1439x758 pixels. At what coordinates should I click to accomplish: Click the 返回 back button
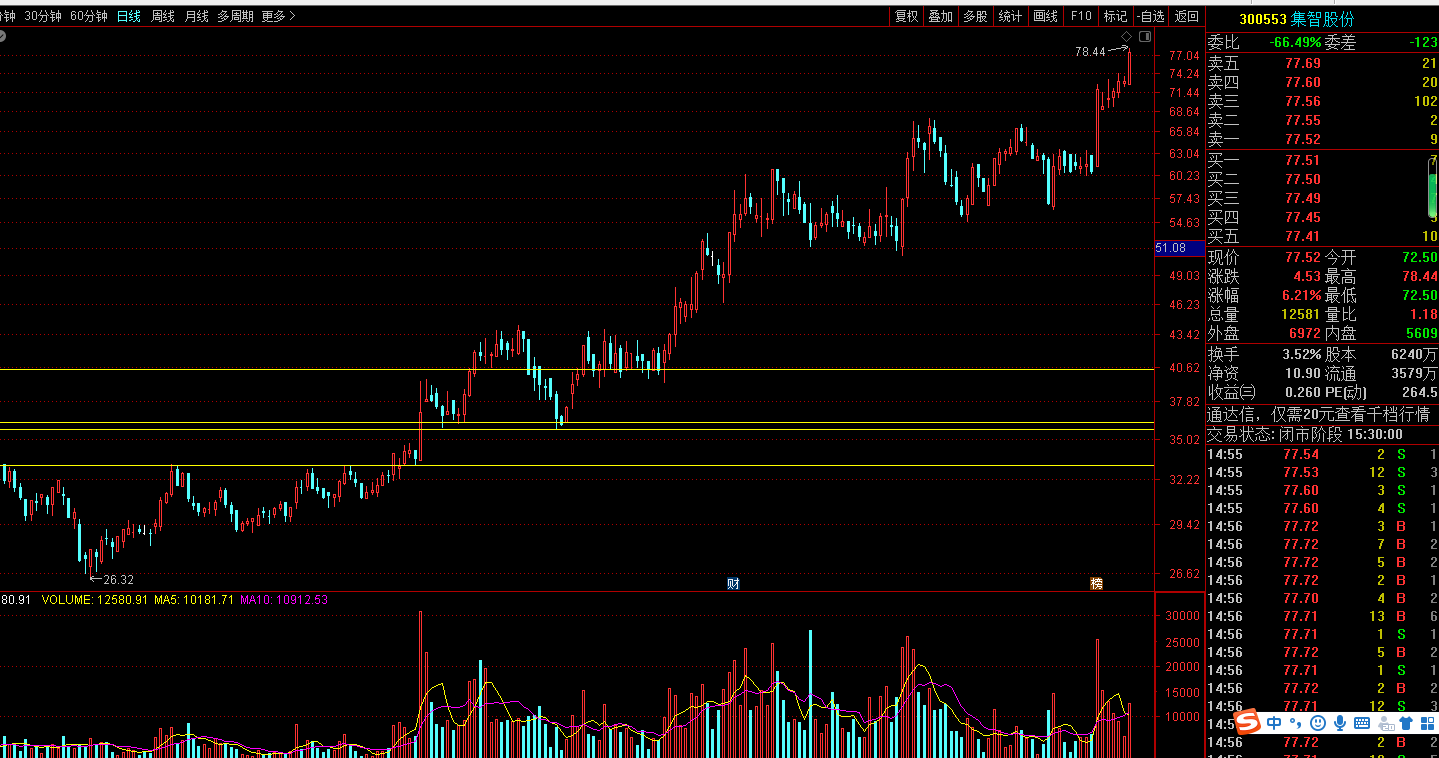pos(1186,16)
